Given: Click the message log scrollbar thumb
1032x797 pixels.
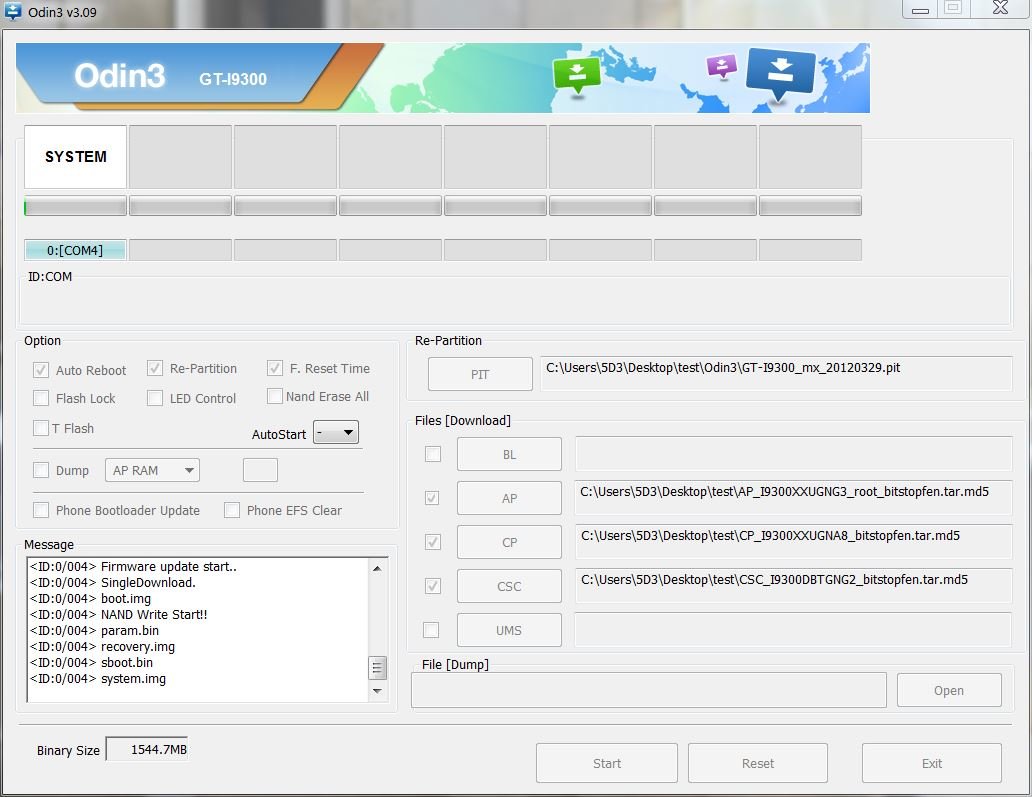Looking at the screenshot, I should [x=377, y=668].
